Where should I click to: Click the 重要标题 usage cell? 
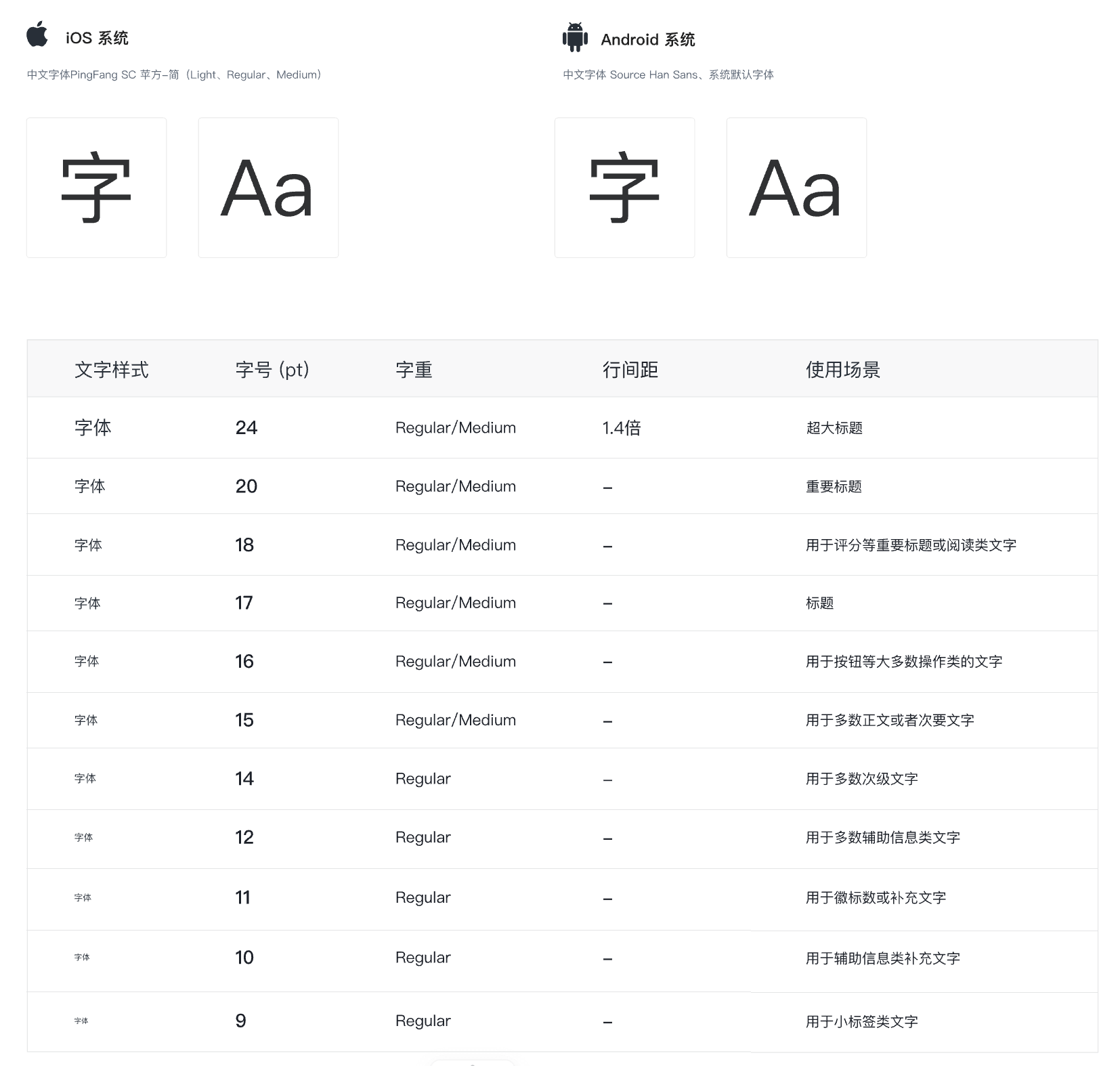(x=834, y=486)
